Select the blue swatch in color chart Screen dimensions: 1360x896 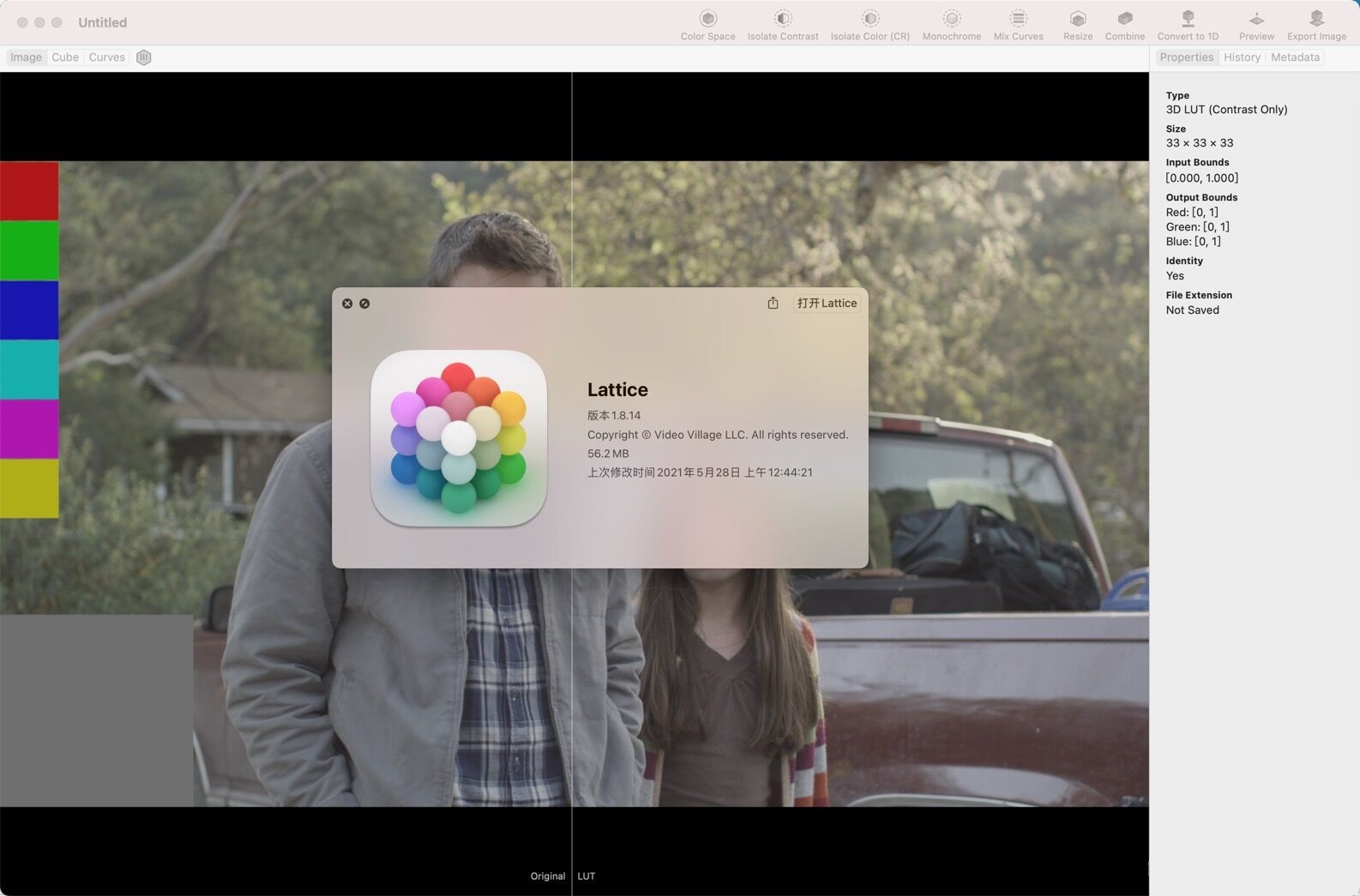pos(29,310)
